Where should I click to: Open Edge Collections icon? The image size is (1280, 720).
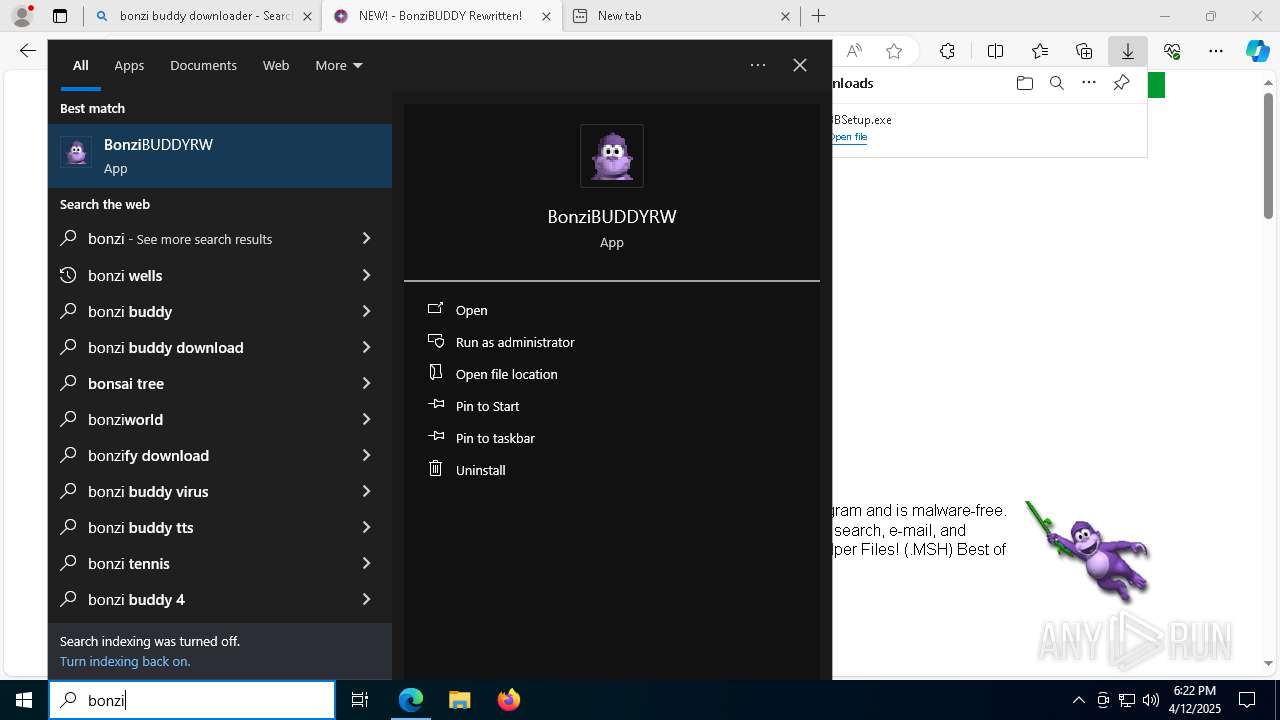pos(1084,51)
